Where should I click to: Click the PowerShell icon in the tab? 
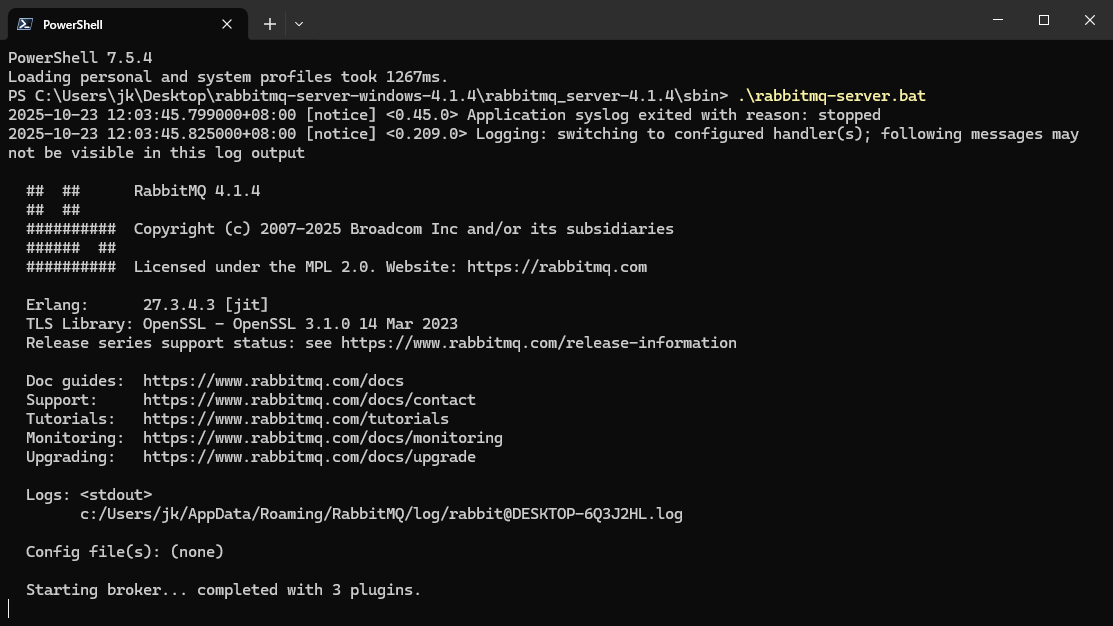tap(25, 24)
